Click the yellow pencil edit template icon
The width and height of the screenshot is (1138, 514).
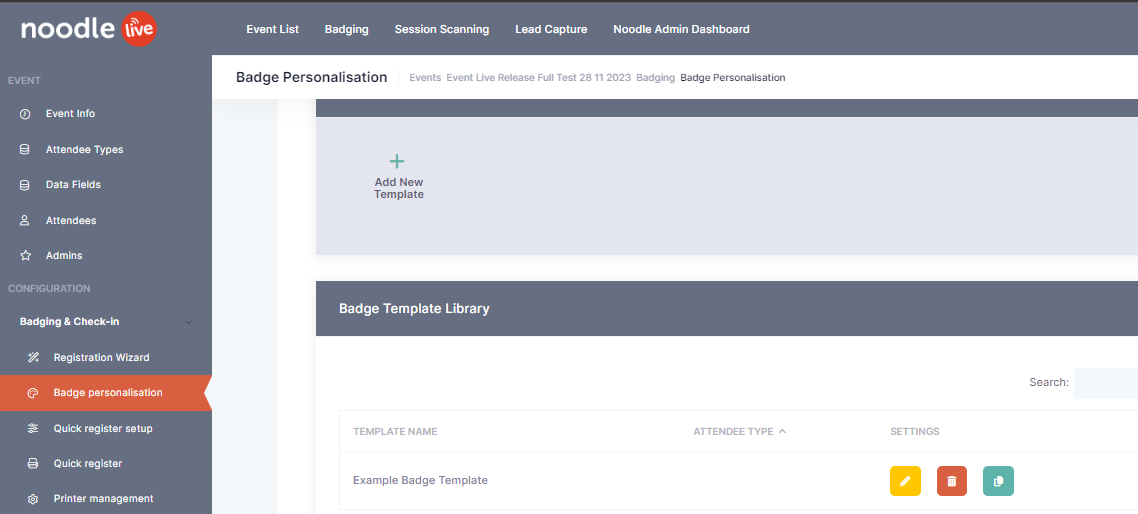point(905,481)
